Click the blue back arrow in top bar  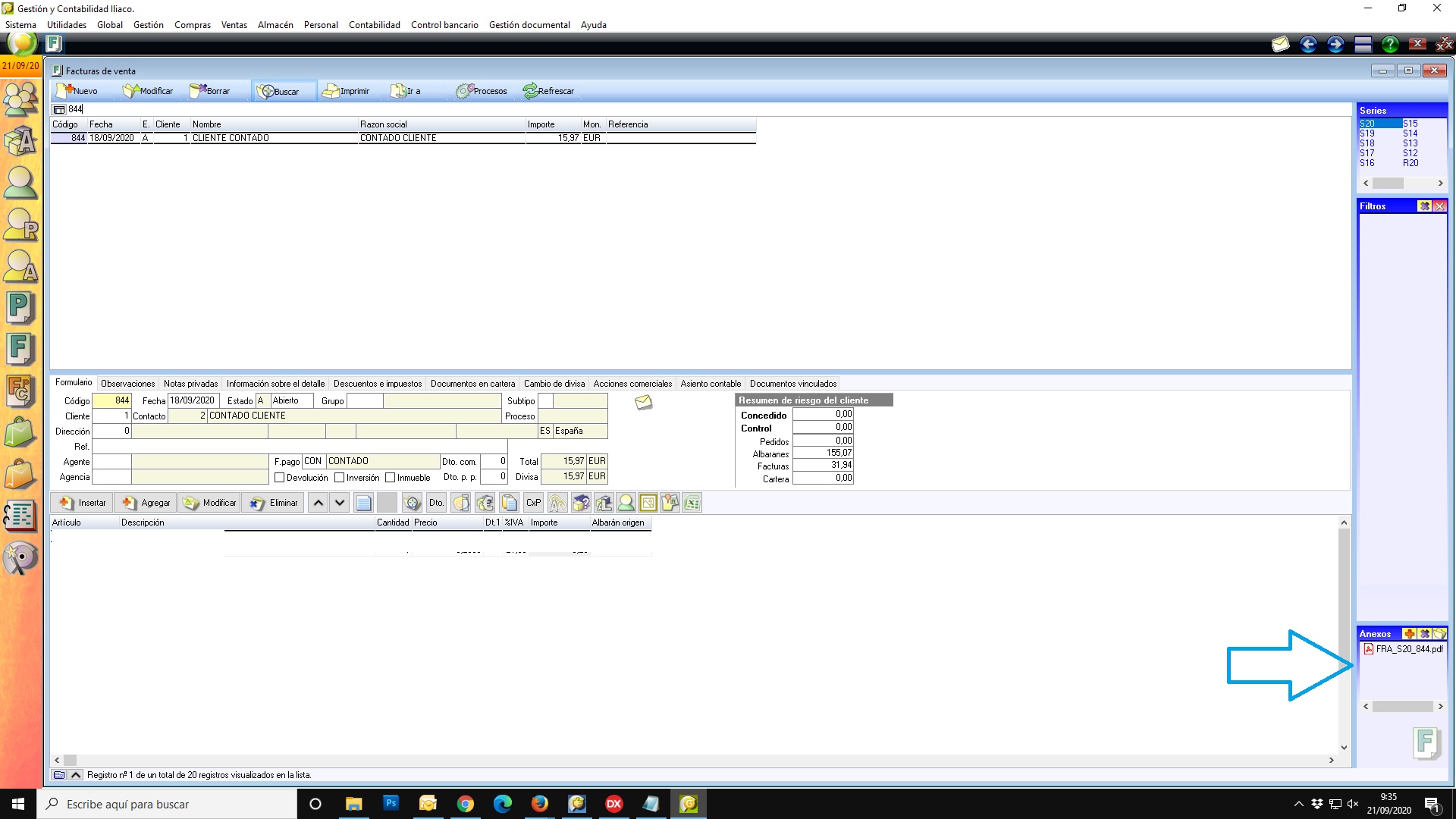click(x=1308, y=44)
